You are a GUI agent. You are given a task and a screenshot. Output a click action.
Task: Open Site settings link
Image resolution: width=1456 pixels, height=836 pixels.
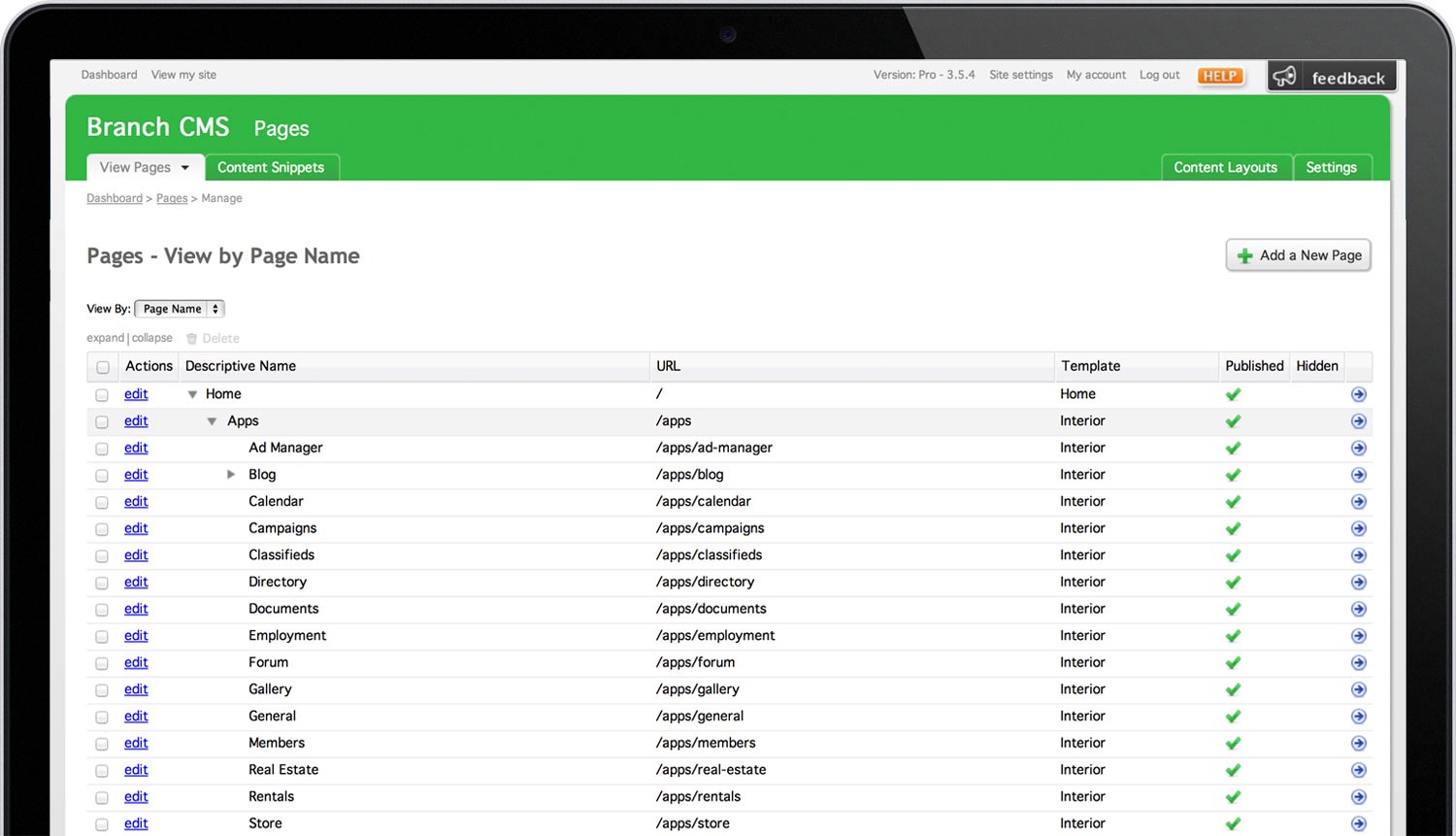pyautogui.click(x=1021, y=75)
